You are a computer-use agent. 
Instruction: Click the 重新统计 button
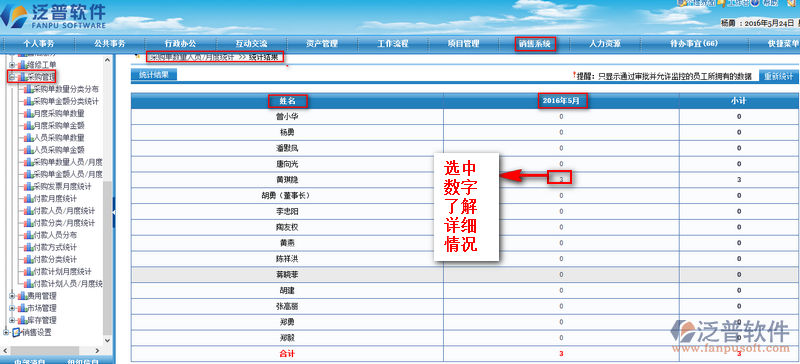point(778,77)
